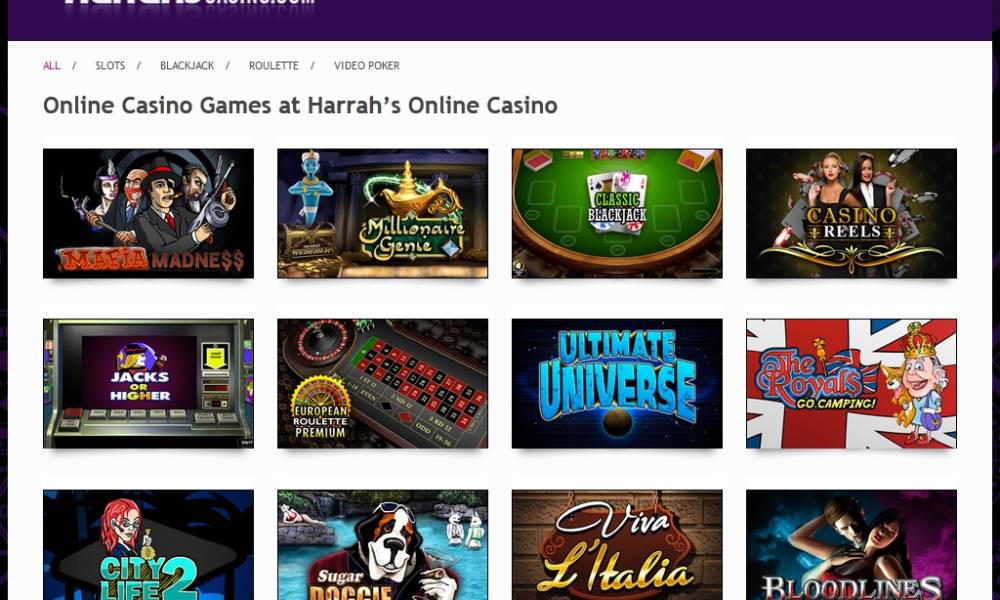Select the ALL games filter
Screen dimensions: 1000x600
tap(52, 66)
